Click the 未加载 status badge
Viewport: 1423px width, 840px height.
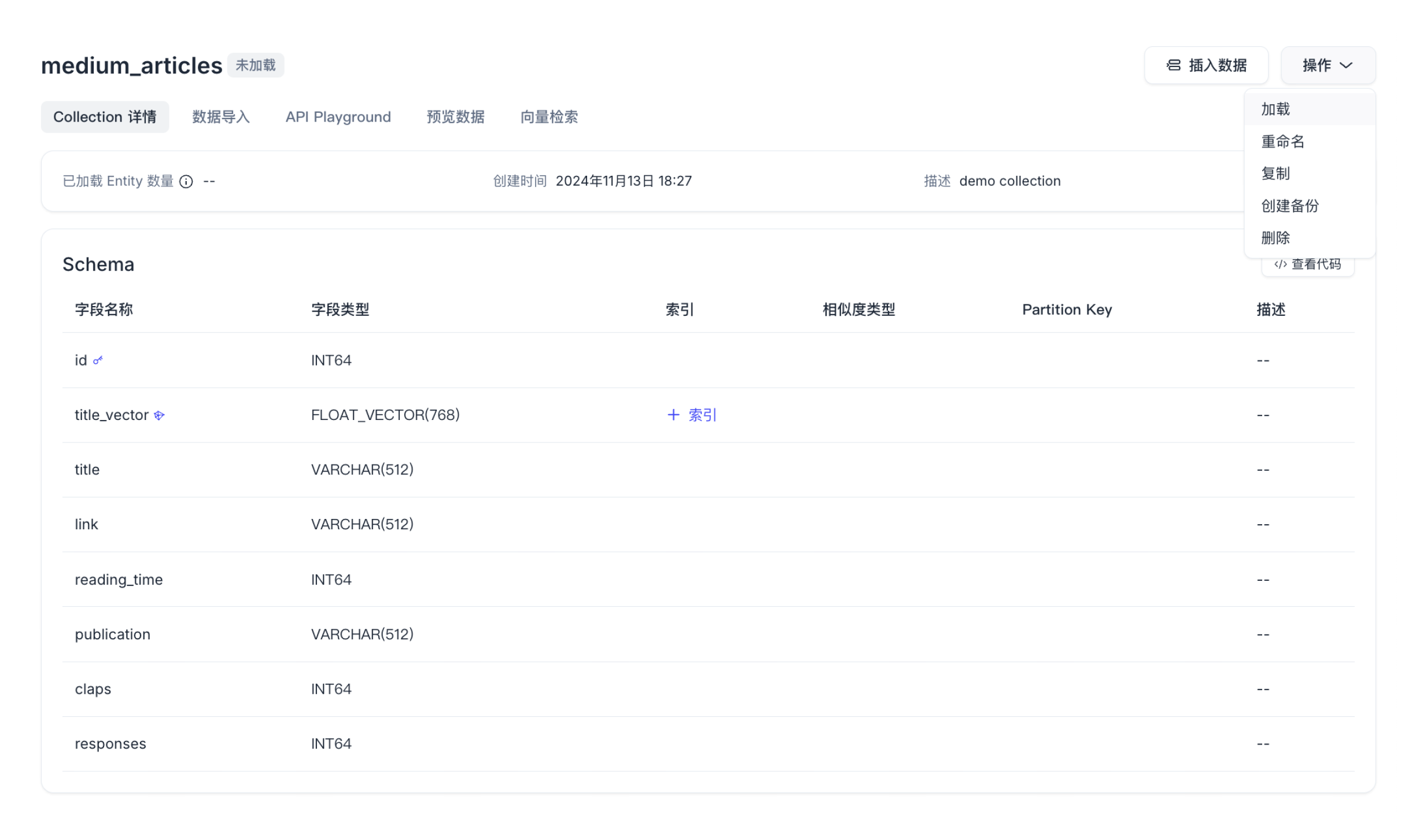point(255,65)
